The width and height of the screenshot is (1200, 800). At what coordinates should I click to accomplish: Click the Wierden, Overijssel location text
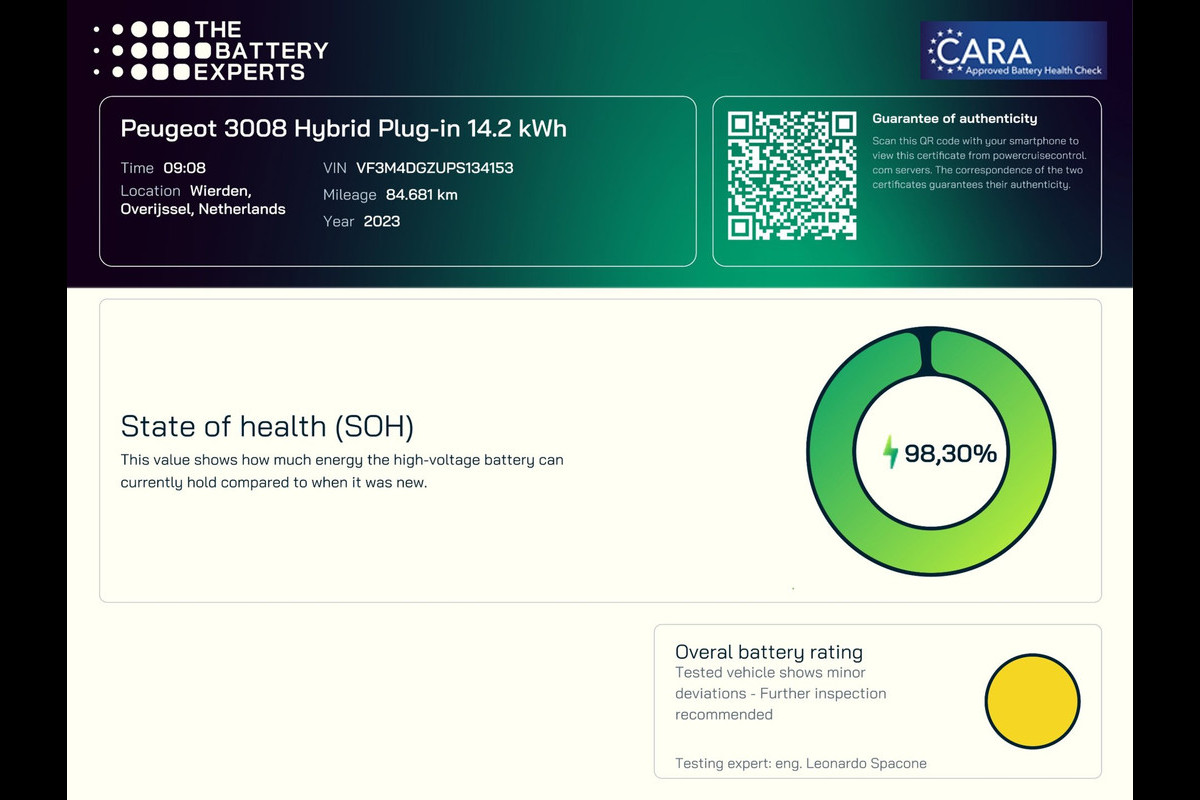(x=203, y=200)
